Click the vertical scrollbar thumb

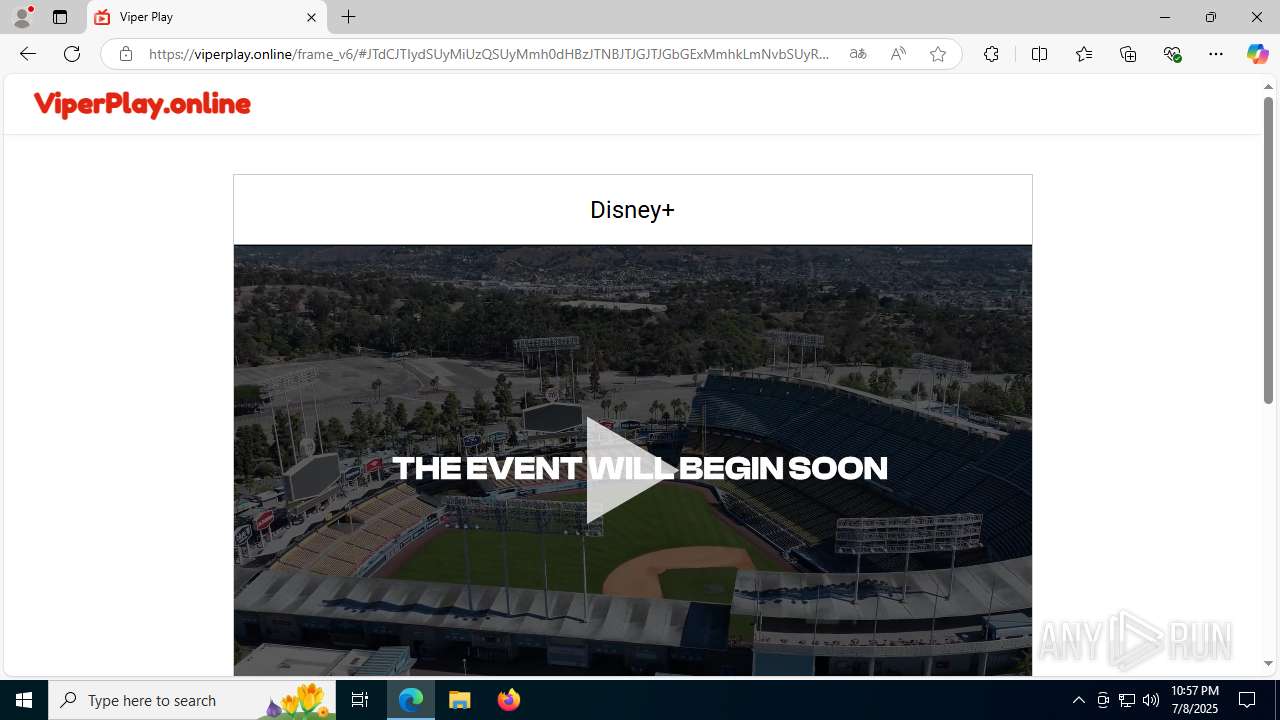coord(1268,251)
